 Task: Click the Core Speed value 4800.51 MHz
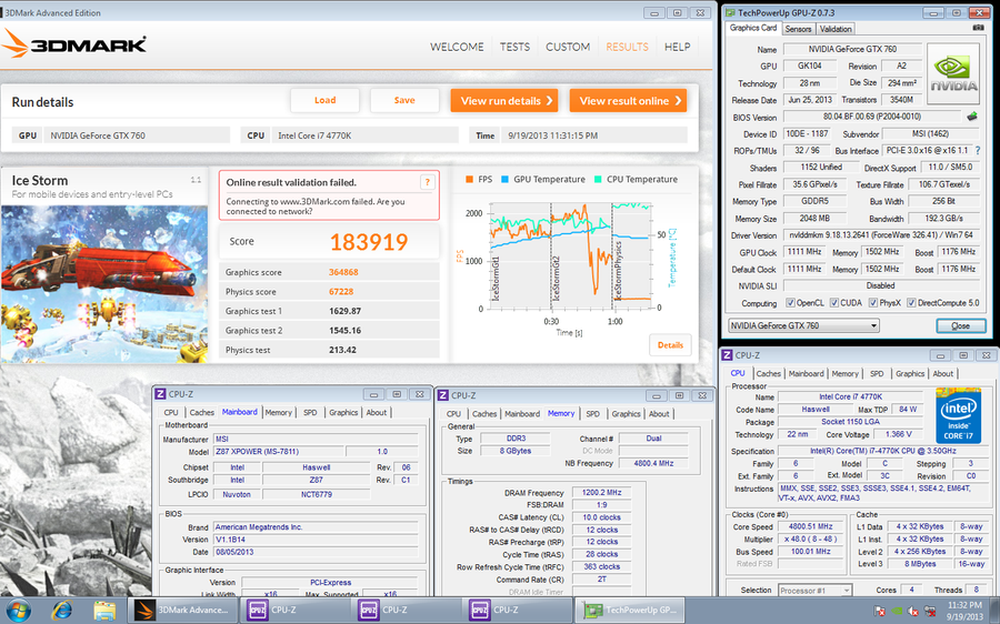coord(811,527)
